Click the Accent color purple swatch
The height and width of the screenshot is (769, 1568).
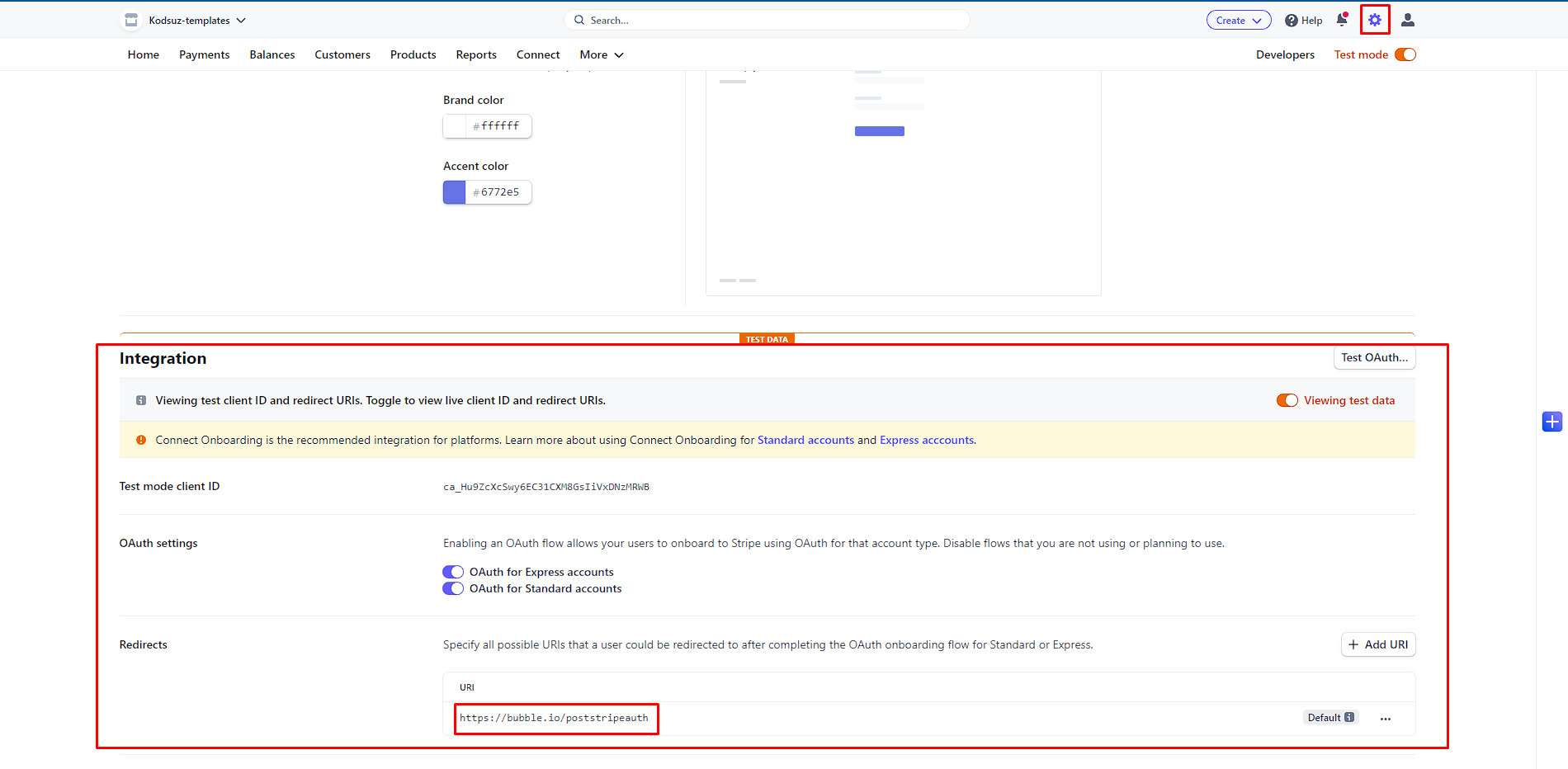(x=455, y=192)
